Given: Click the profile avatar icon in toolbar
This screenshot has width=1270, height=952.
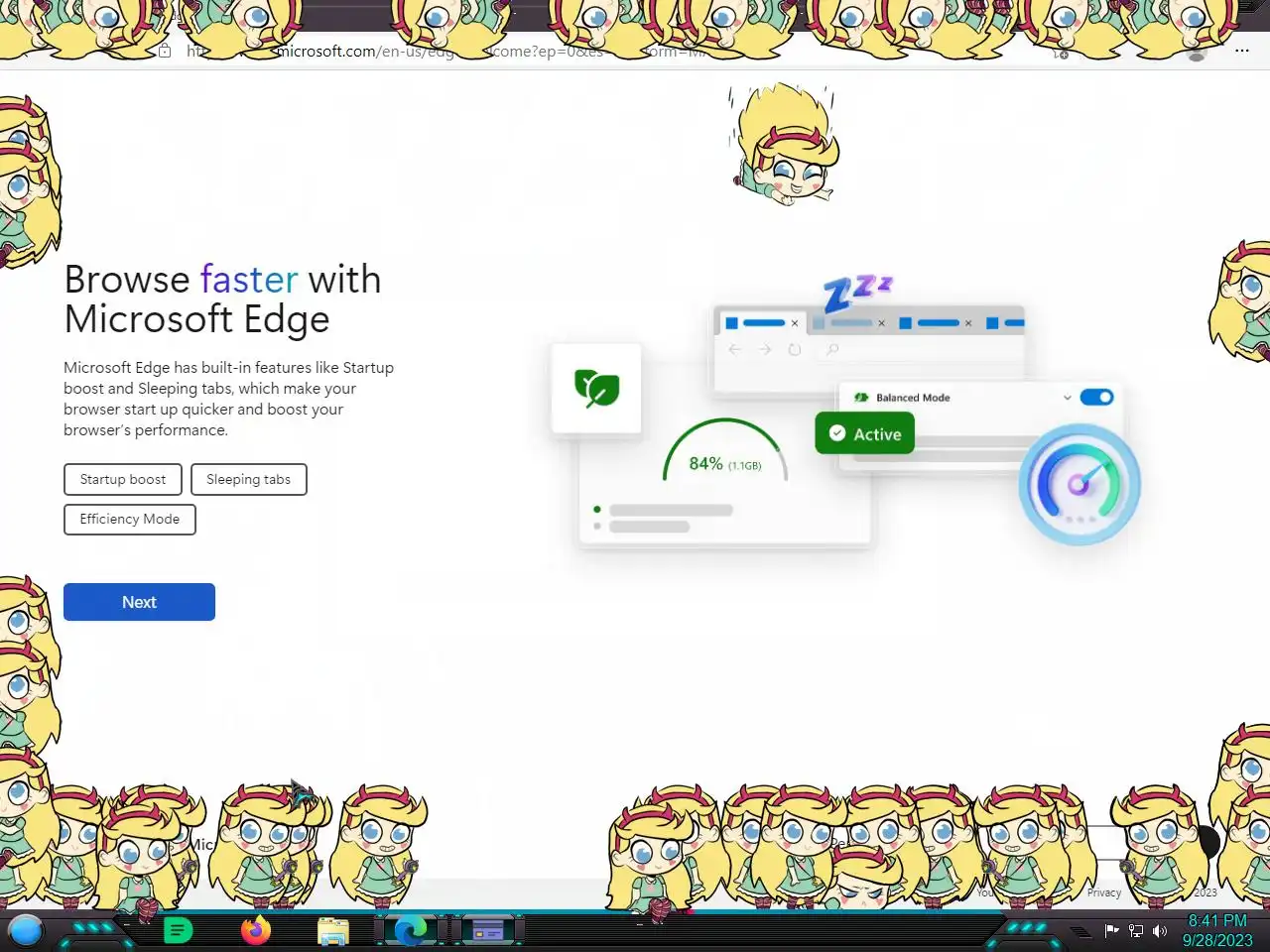Looking at the screenshot, I should click(1196, 52).
